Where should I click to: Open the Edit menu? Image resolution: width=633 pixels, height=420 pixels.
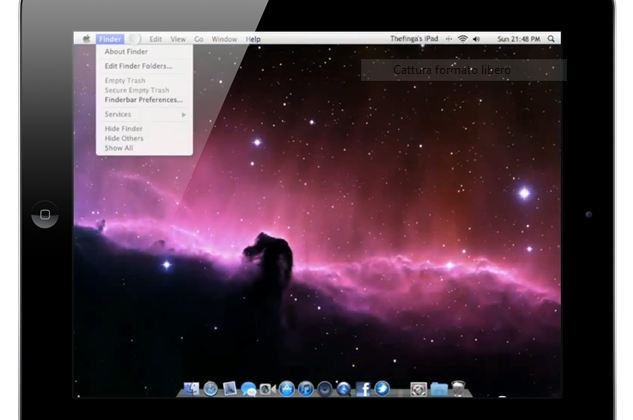(x=156, y=39)
